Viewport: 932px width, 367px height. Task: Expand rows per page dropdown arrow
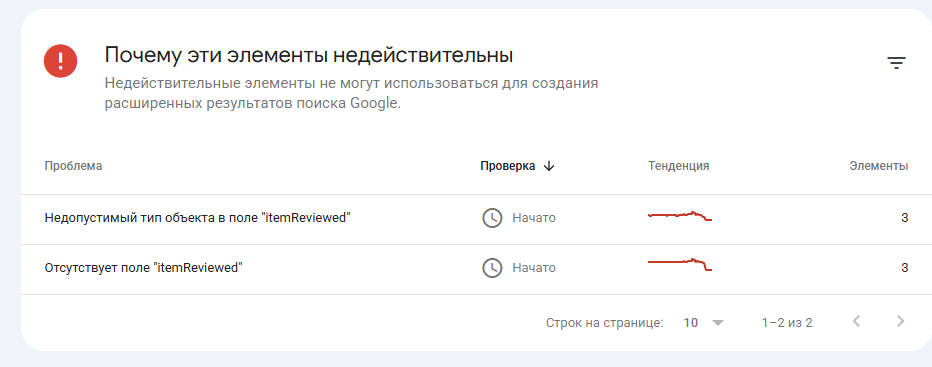(x=718, y=323)
